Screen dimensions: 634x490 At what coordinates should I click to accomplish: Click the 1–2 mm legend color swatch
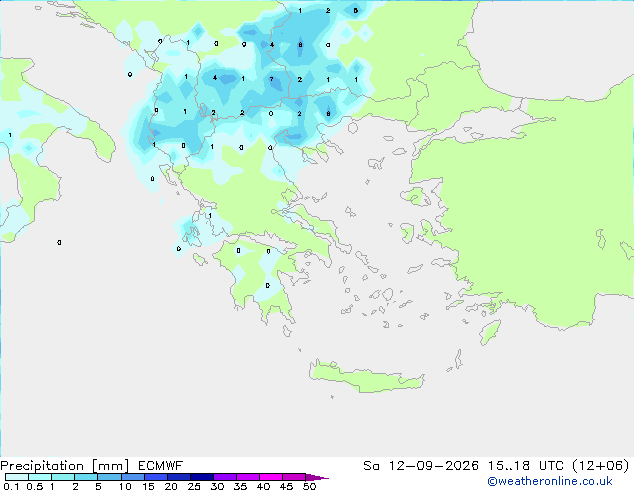63,477
